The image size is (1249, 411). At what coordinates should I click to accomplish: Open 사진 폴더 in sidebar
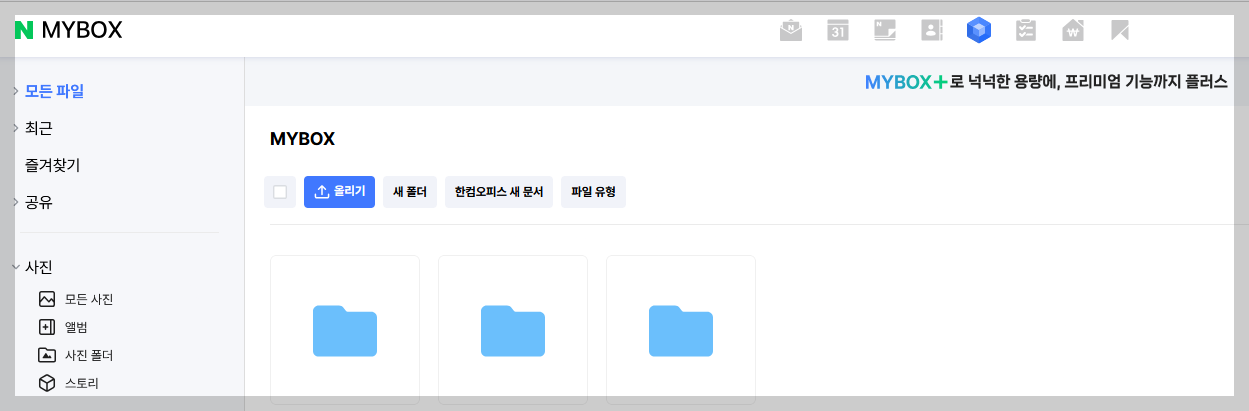(x=89, y=355)
